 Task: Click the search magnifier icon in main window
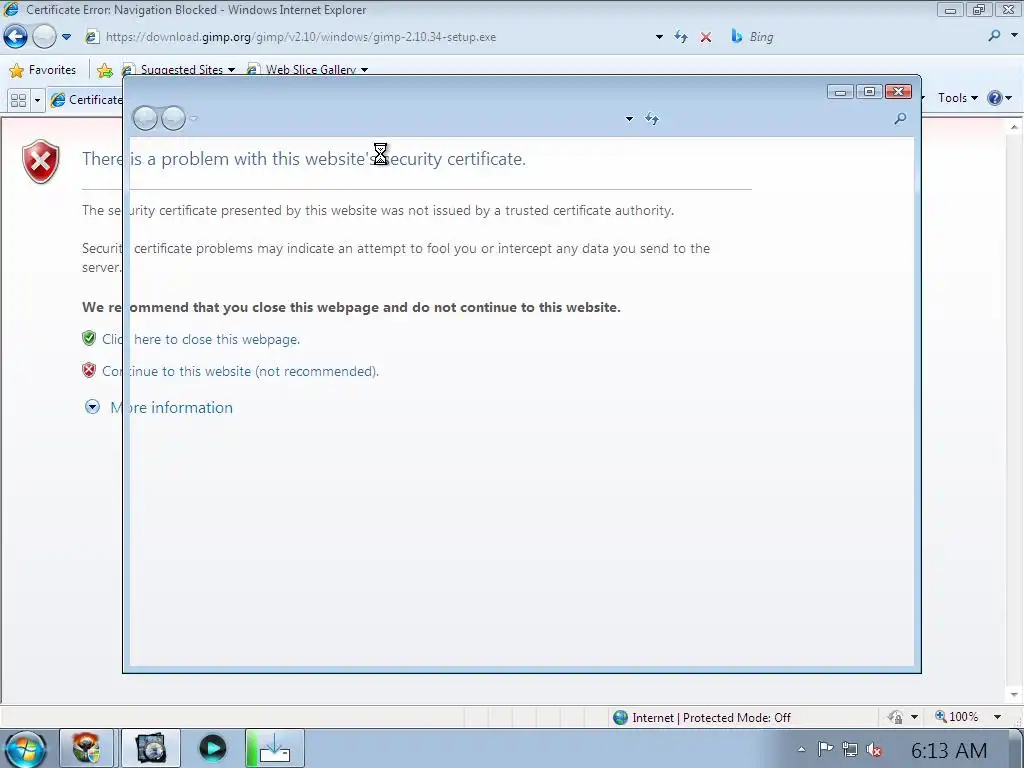coord(995,36)
